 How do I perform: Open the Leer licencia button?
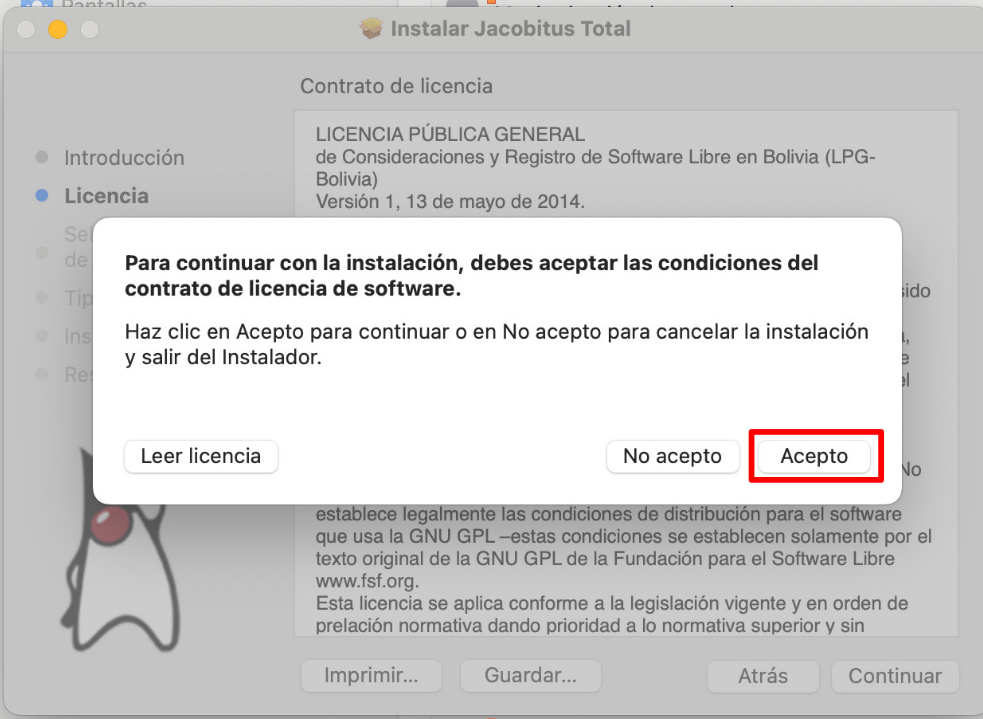pos(201,456)
